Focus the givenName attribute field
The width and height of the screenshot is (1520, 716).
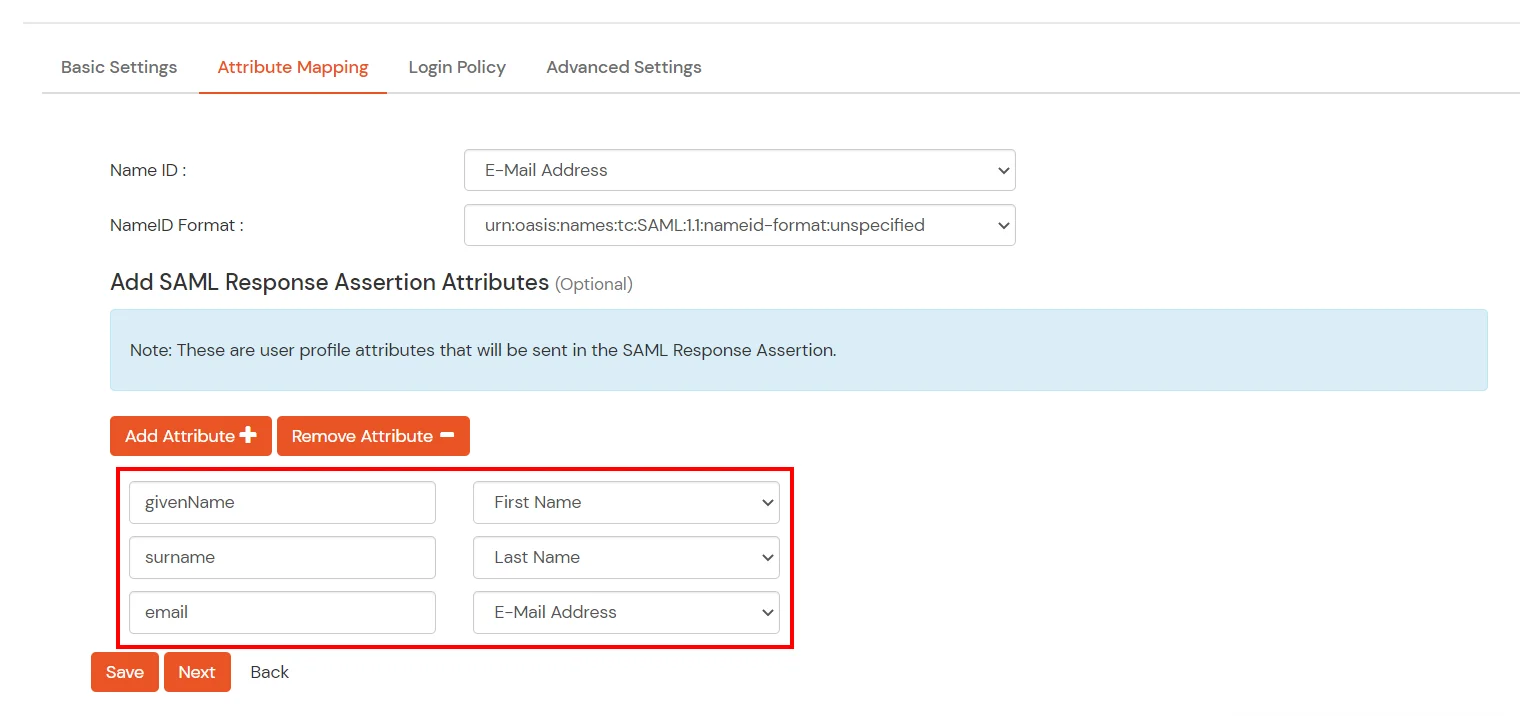click(283, 502)
